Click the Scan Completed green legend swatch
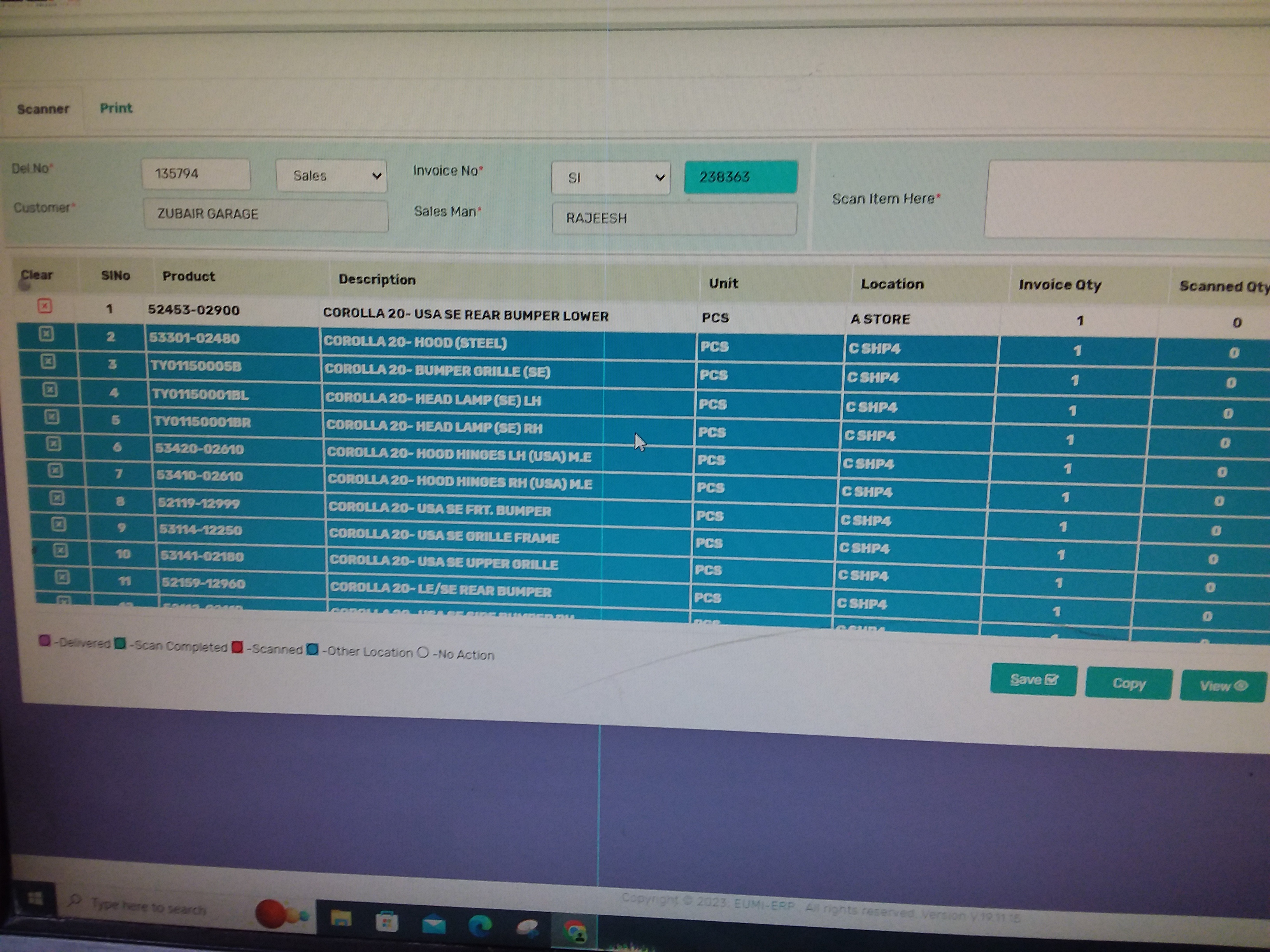Image resolution: width=1270 pixels, height=952 pixels. tap(119, 643)
